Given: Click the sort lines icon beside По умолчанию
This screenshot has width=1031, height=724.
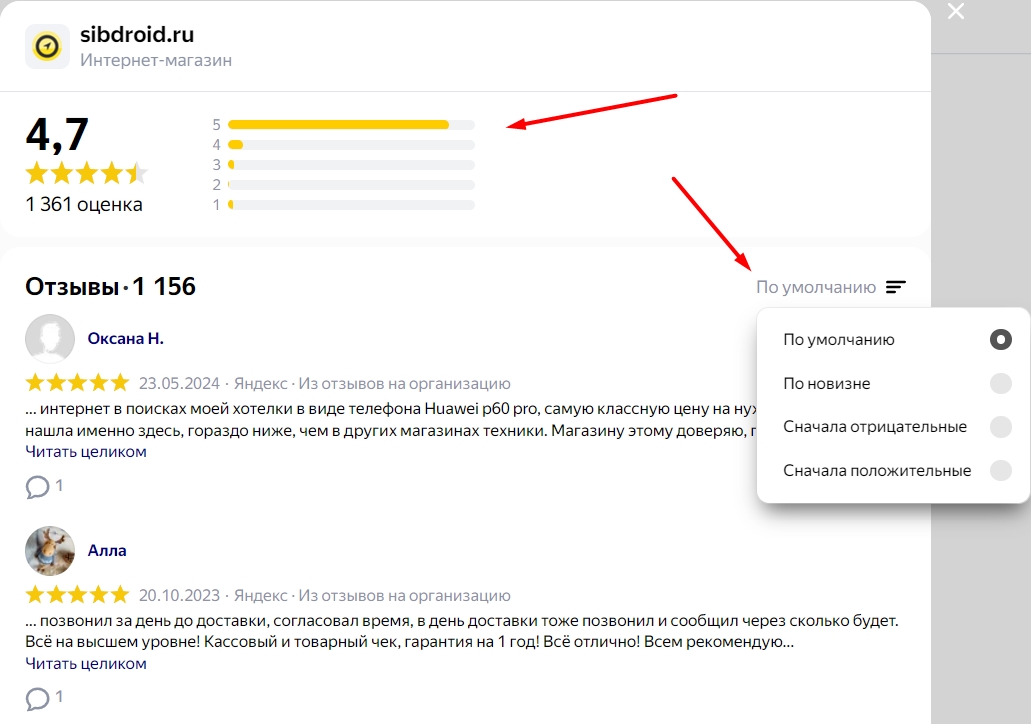Looking at the screenshot, I should 896,287.
